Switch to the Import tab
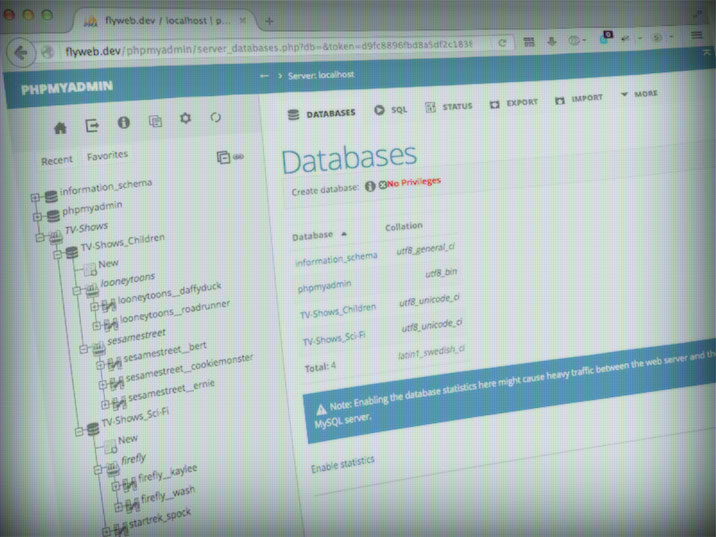The width and height of the screenshot is (716, 537). (579, 99)
